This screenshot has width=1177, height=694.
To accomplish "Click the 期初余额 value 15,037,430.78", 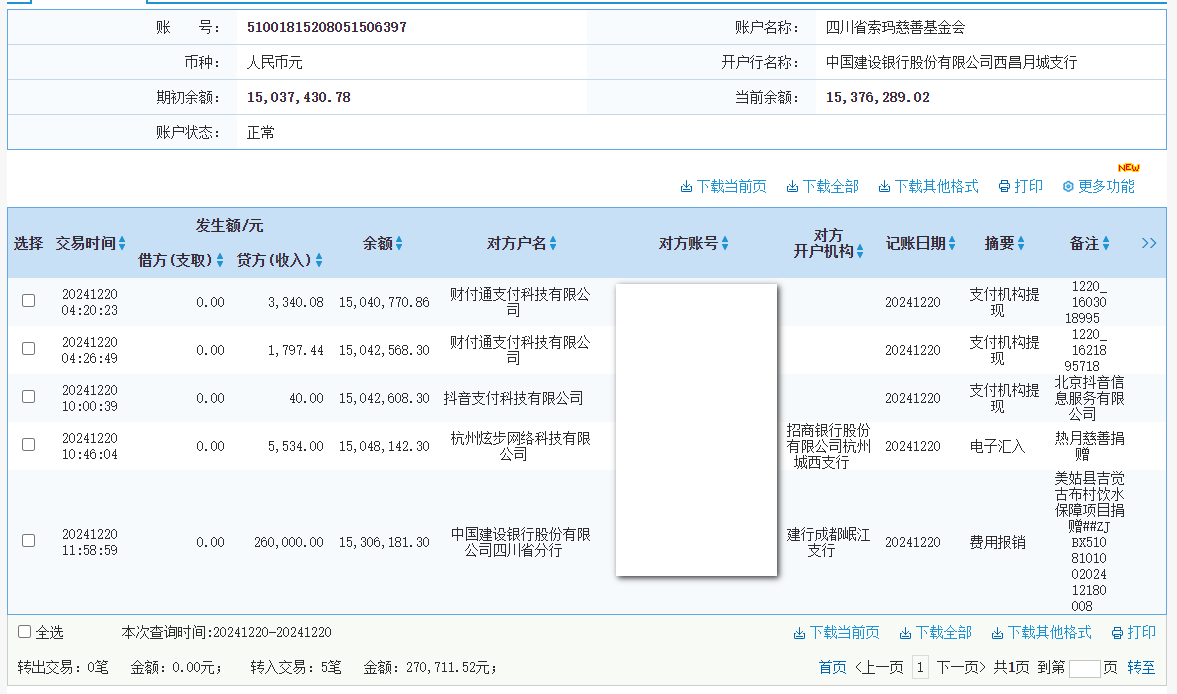I will coord(299,98).
